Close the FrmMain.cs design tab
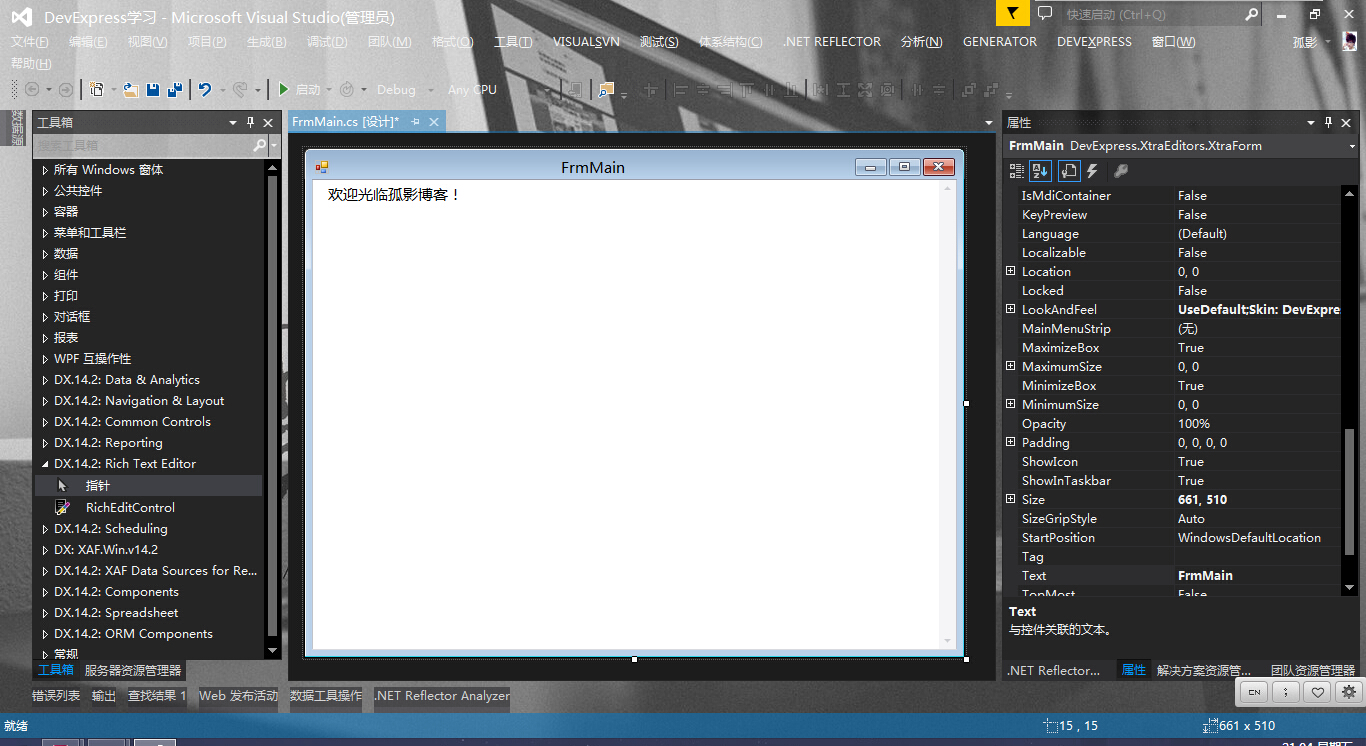This screenshot has height=746, width=1366. coord(434,121)
